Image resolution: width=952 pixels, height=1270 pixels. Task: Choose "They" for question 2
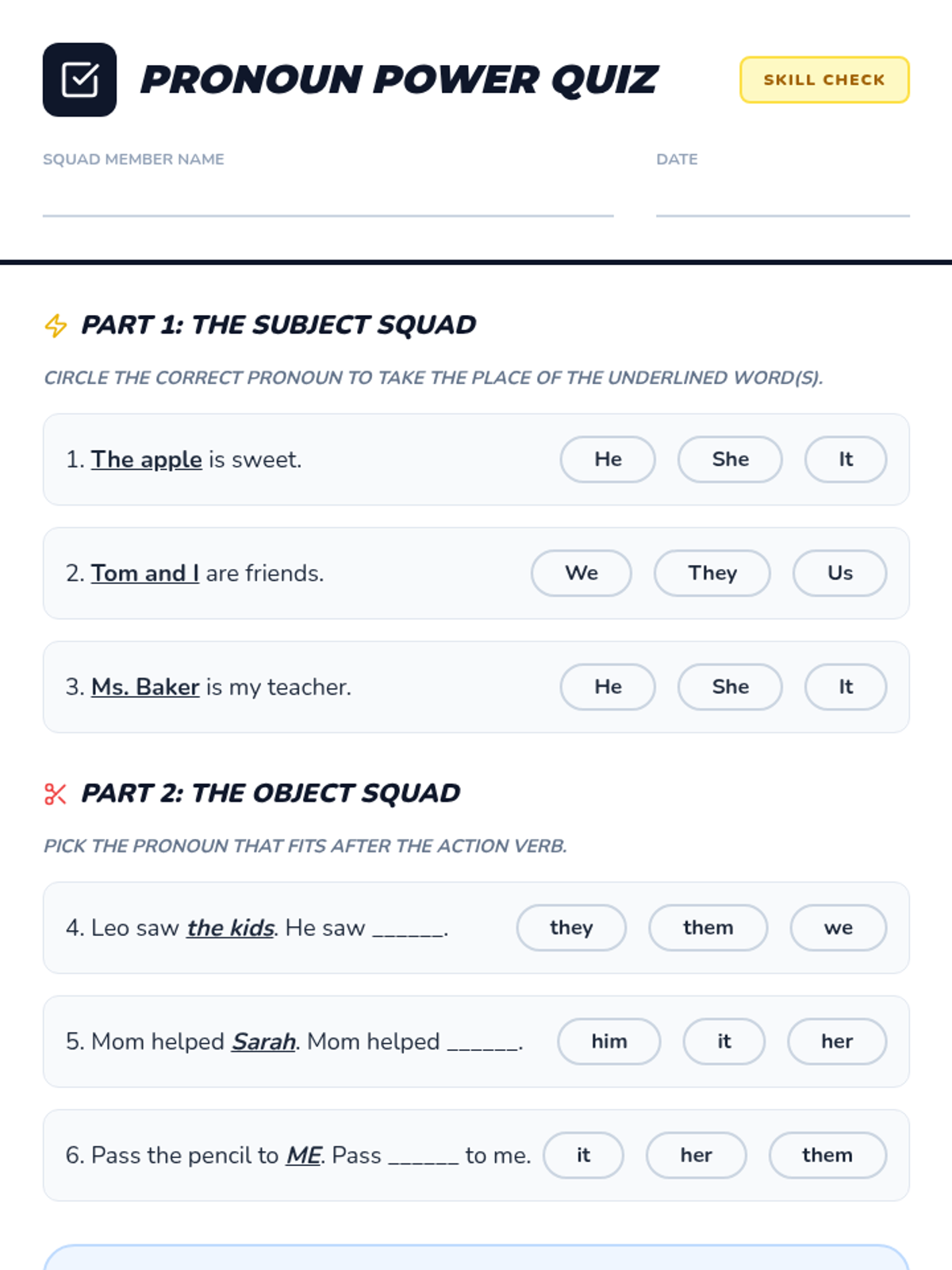[x=712, y=573]
